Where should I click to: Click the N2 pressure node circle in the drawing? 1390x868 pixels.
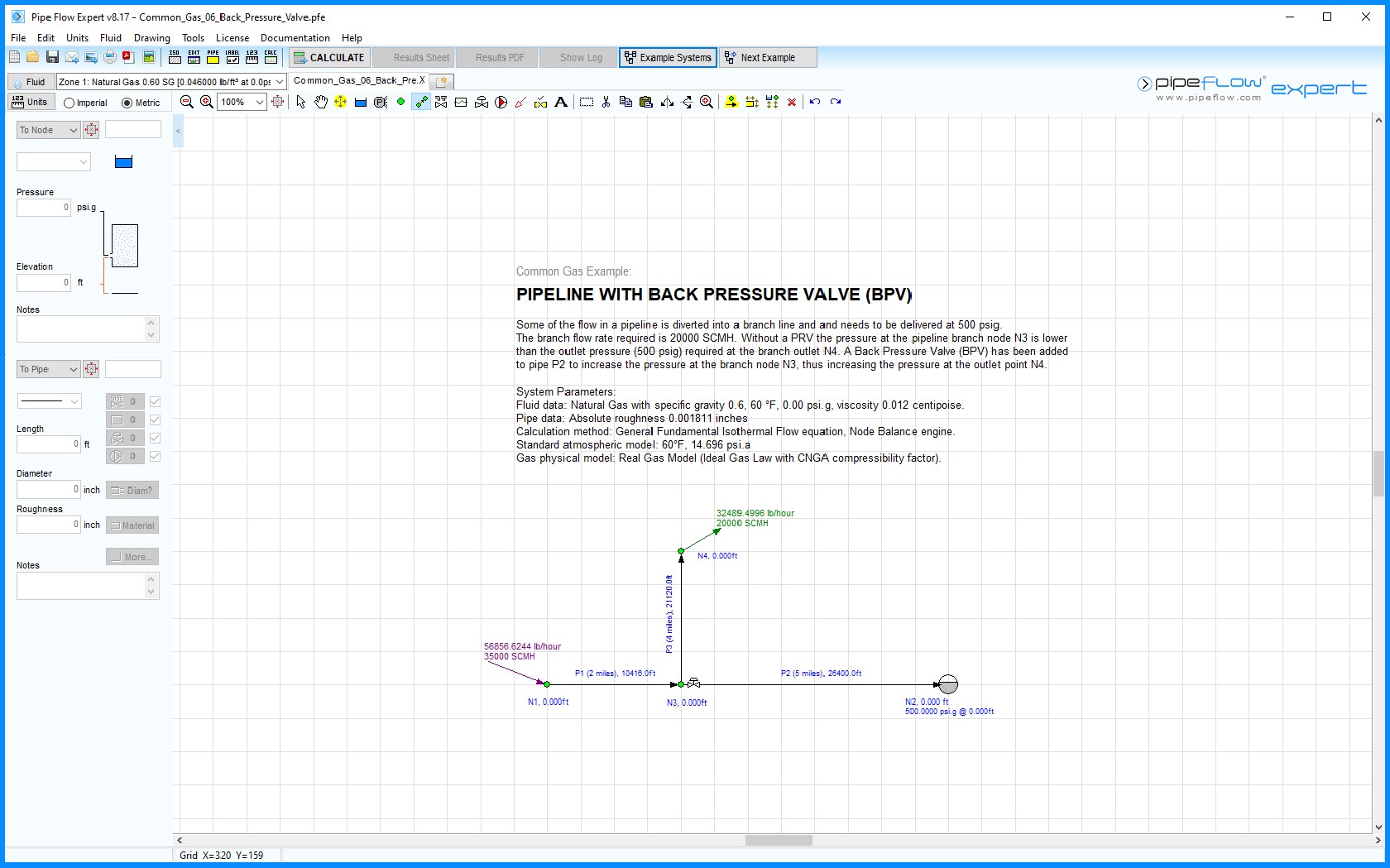tap(948, 684)
